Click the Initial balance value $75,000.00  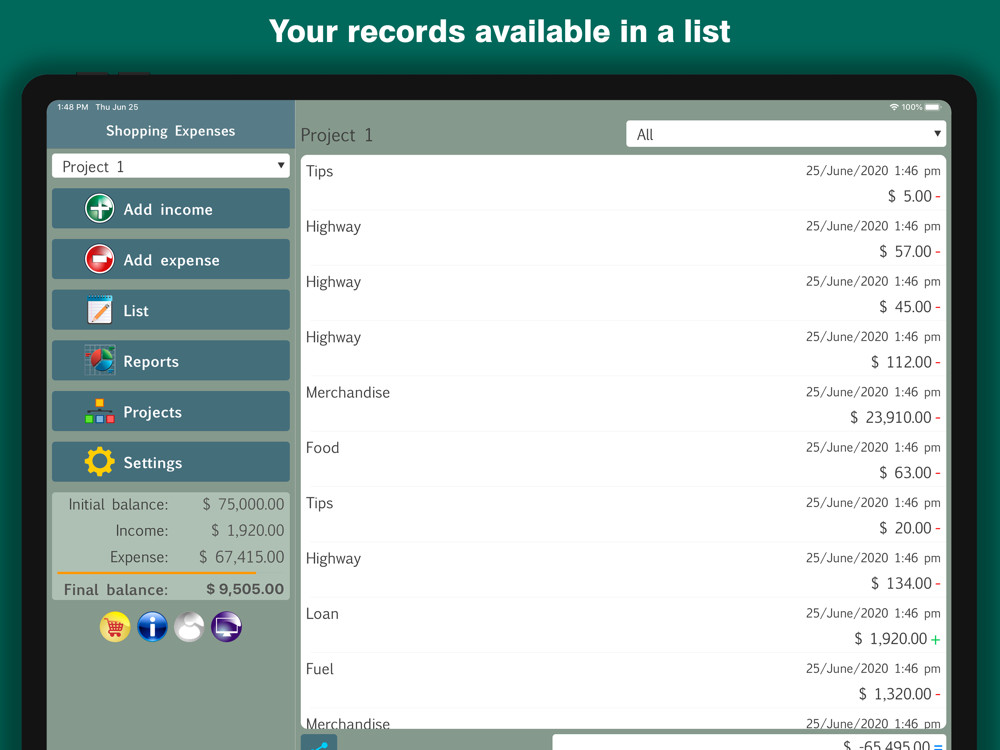click(243, 504)
